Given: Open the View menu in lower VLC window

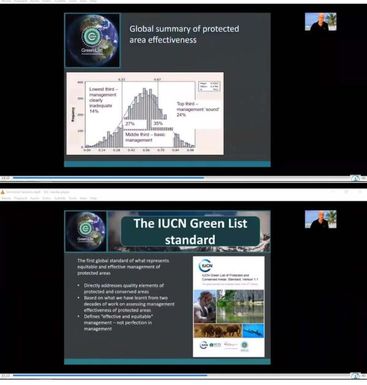Looking at the screenshot, I should click(x=83, y=198).
